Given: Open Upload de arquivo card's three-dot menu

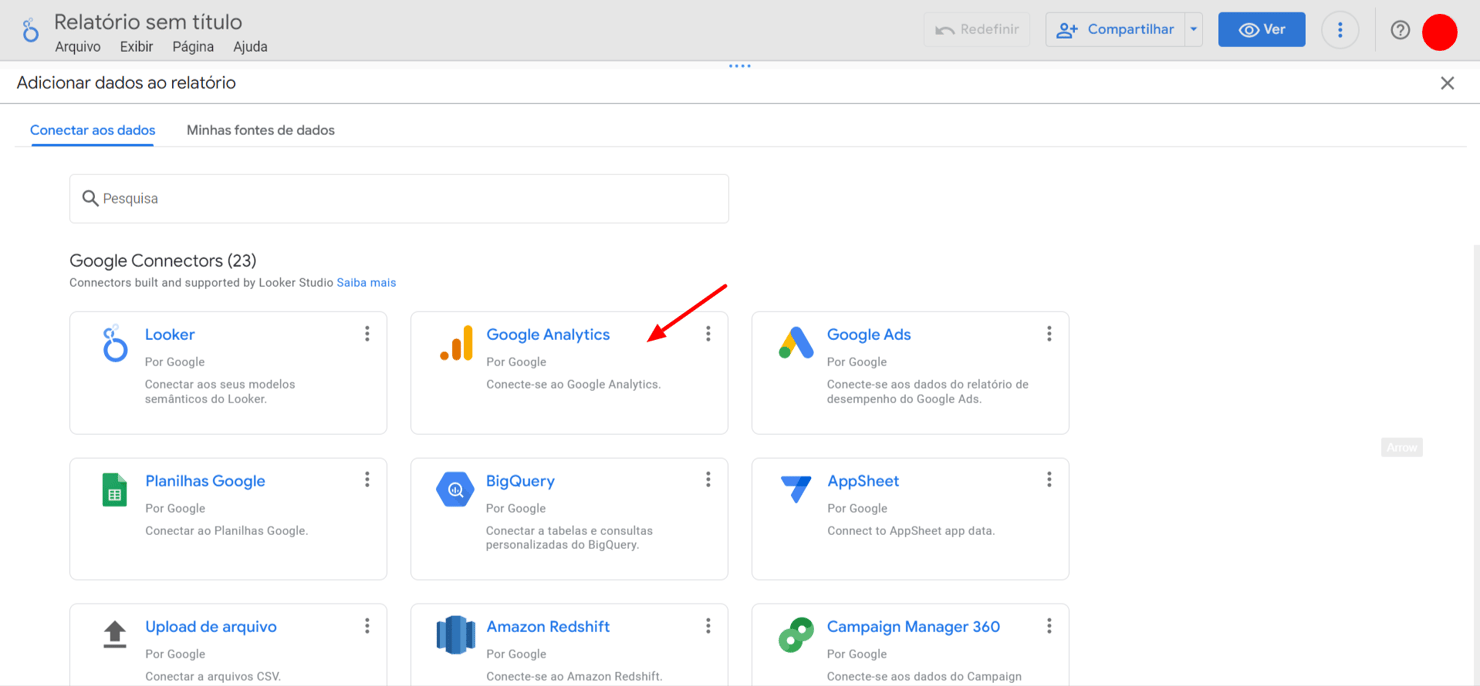Looking at the screenshot, I should (367, 626).
